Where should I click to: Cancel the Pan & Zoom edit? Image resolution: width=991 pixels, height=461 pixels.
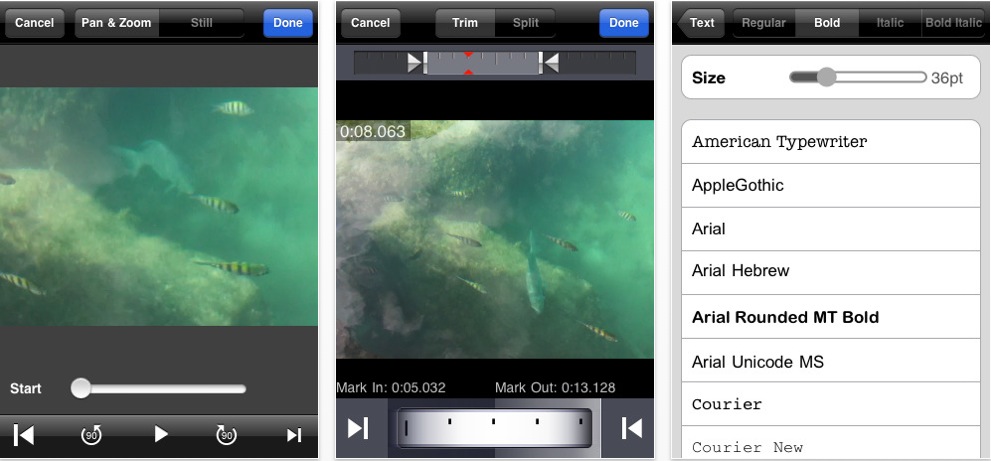coord(34,23)
